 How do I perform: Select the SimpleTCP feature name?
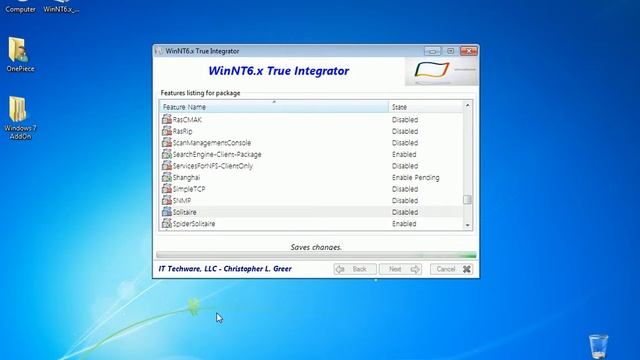tap(189, 189)
